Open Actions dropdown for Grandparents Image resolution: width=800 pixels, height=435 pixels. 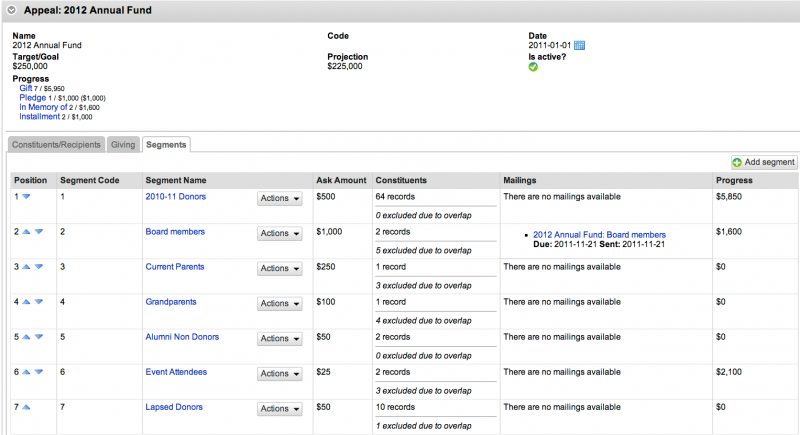(280, 304)
